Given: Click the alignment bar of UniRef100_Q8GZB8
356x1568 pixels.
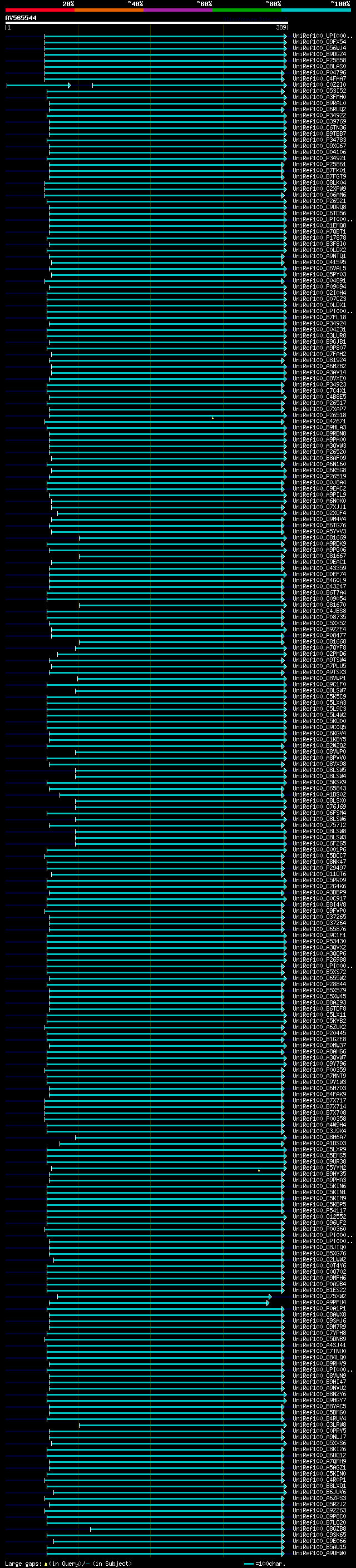Looking at the screenshot, I should coord(187,1529).
